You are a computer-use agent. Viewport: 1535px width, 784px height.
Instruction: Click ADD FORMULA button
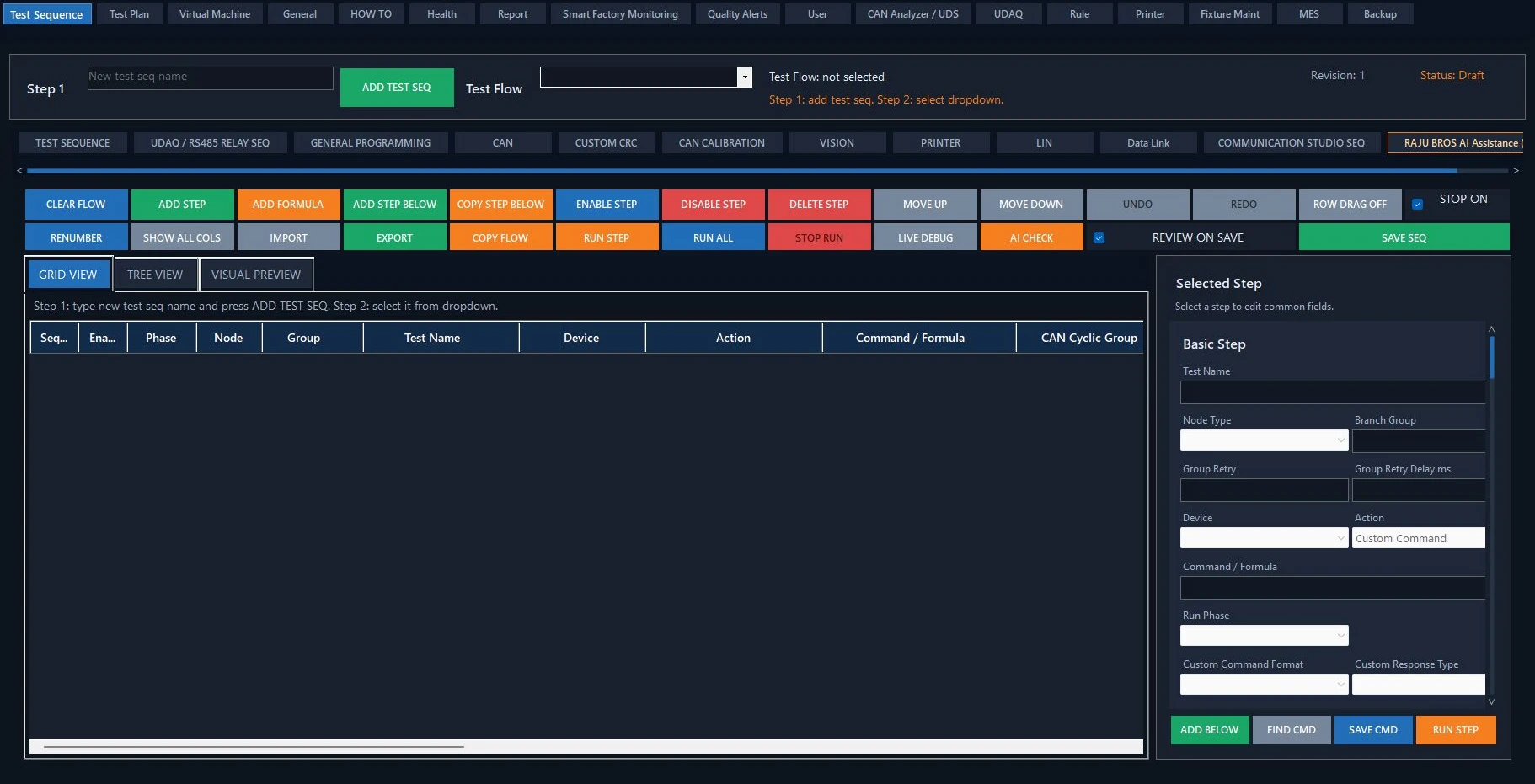[288, 205]
